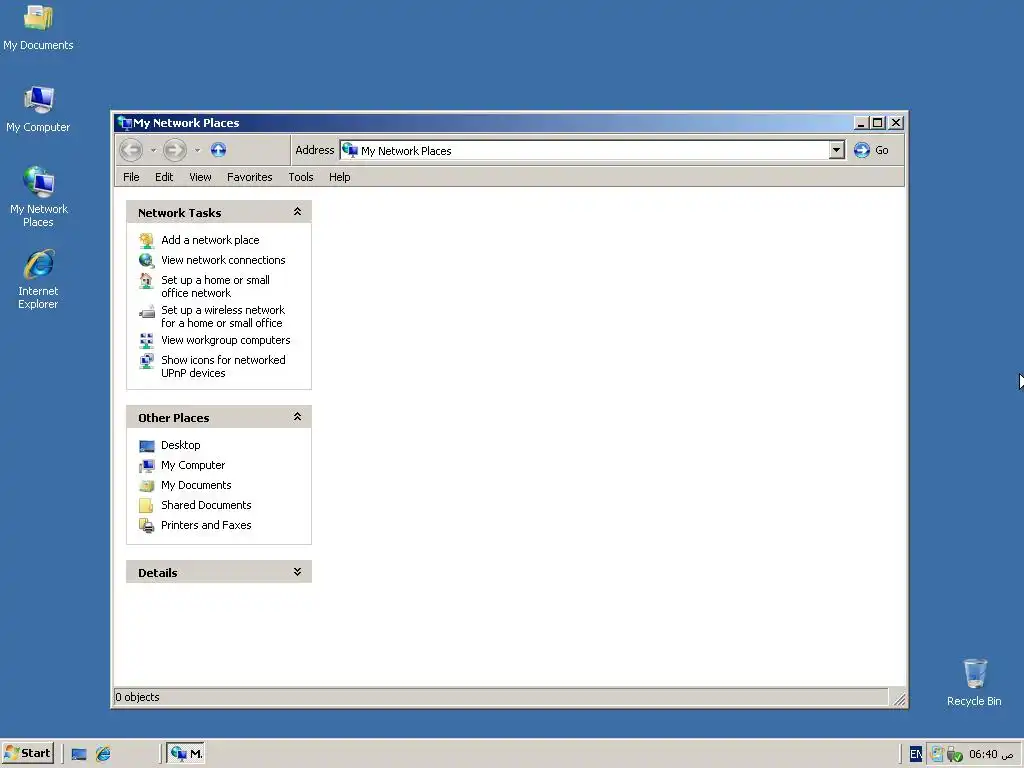1024x768 pixels.
Task: Click the Go button next to address bar
Action: coord(871,150)
